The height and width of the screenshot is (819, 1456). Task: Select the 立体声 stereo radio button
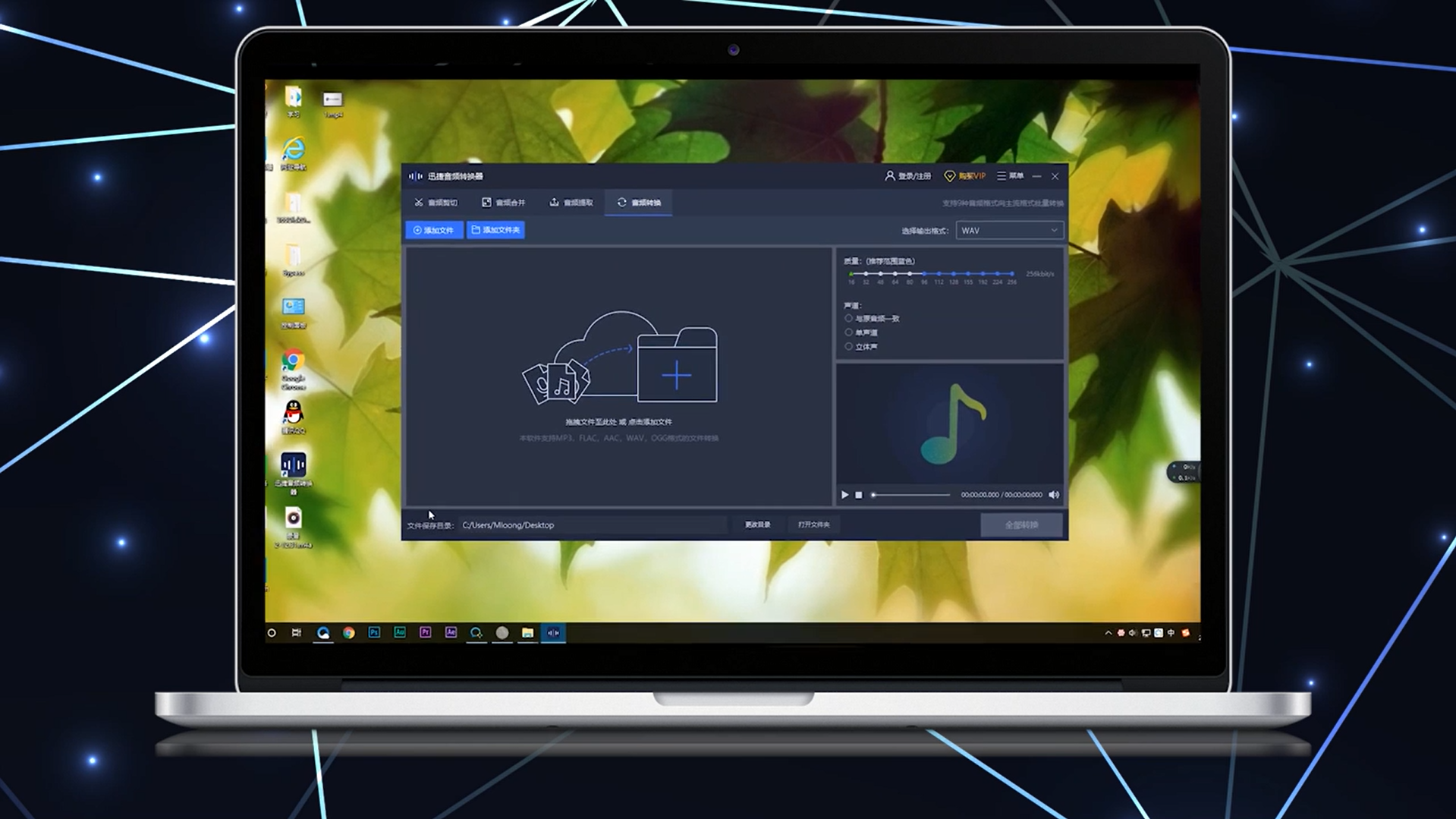coord(848,347)
